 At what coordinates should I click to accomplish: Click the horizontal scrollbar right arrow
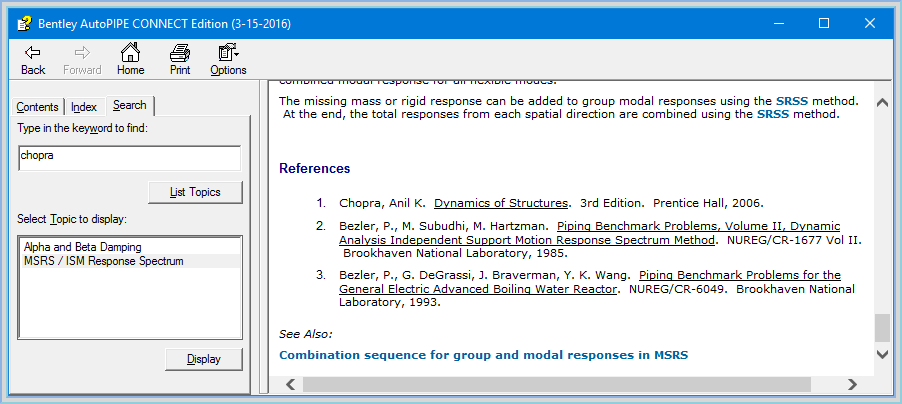[x=852, y=384]
